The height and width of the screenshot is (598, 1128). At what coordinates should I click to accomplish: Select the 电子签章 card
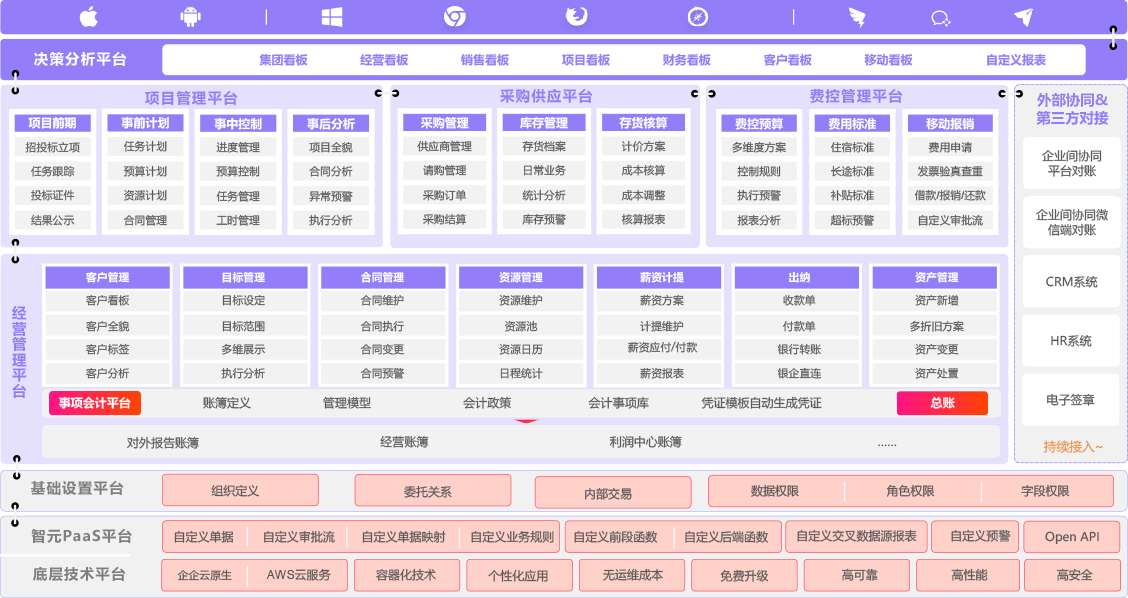(1071, 400)
